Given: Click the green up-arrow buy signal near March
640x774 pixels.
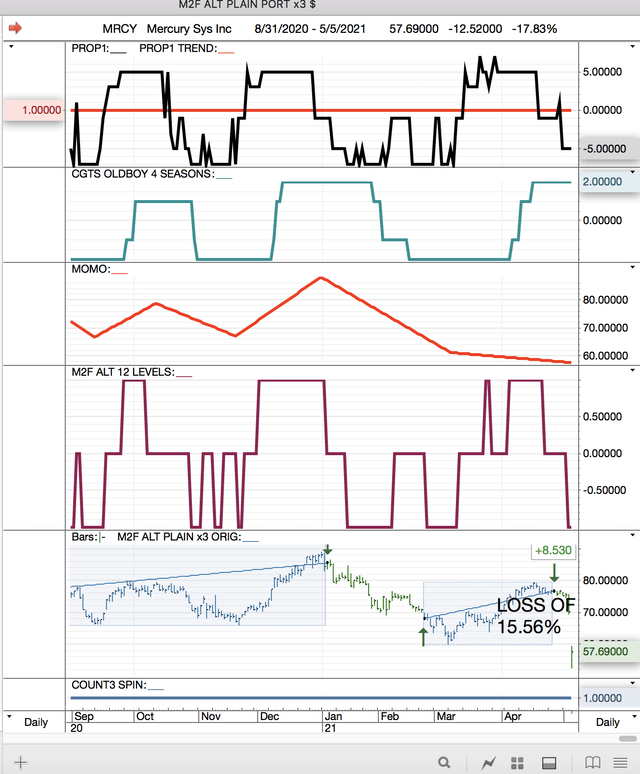Looking at the screenshot, I should point(423,637).
